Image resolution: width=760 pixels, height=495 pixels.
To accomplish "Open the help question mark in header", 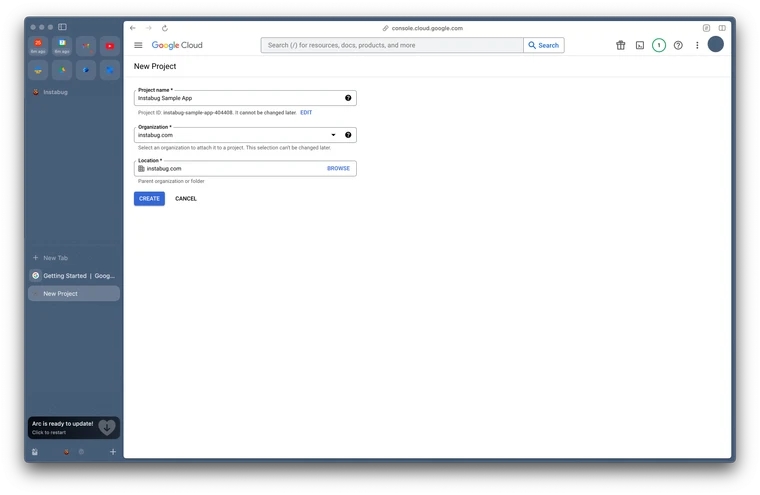I will pos(678,45).
